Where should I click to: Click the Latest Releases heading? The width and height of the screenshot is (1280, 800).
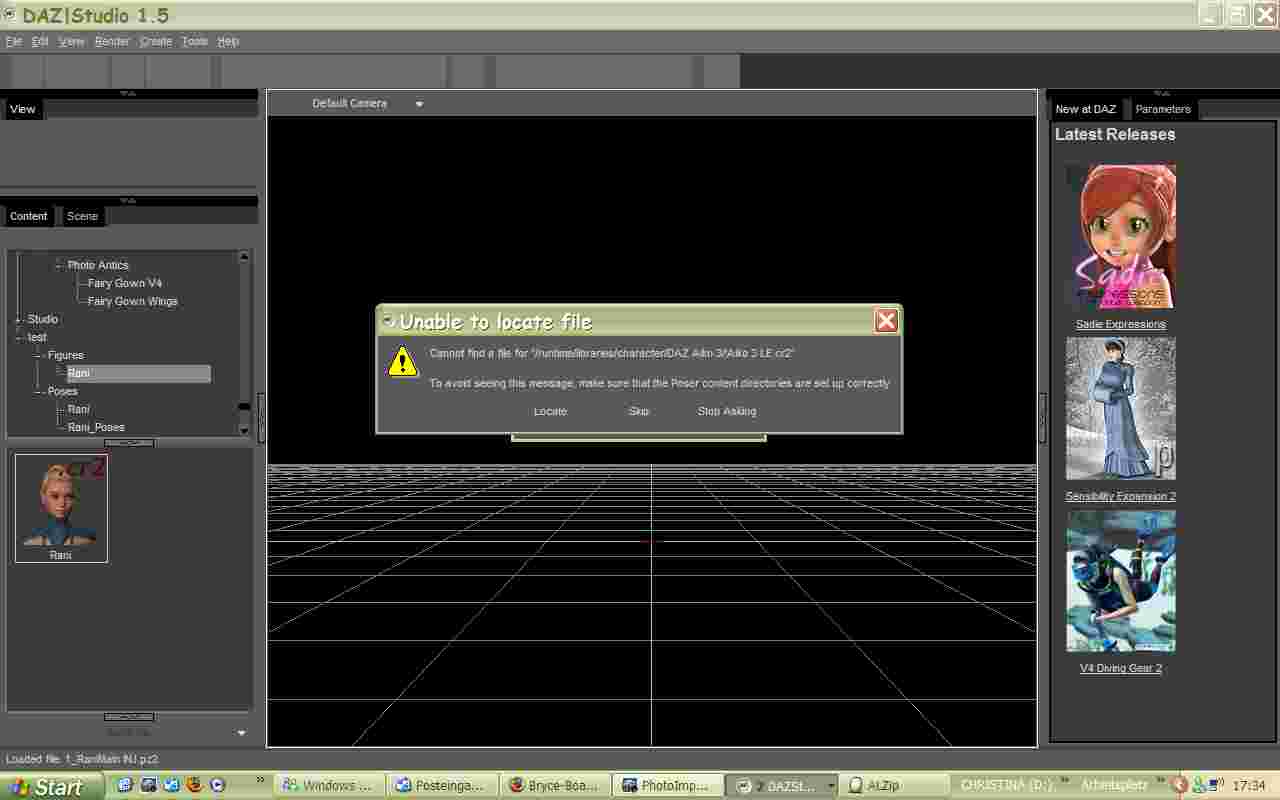click(1115, 134)
